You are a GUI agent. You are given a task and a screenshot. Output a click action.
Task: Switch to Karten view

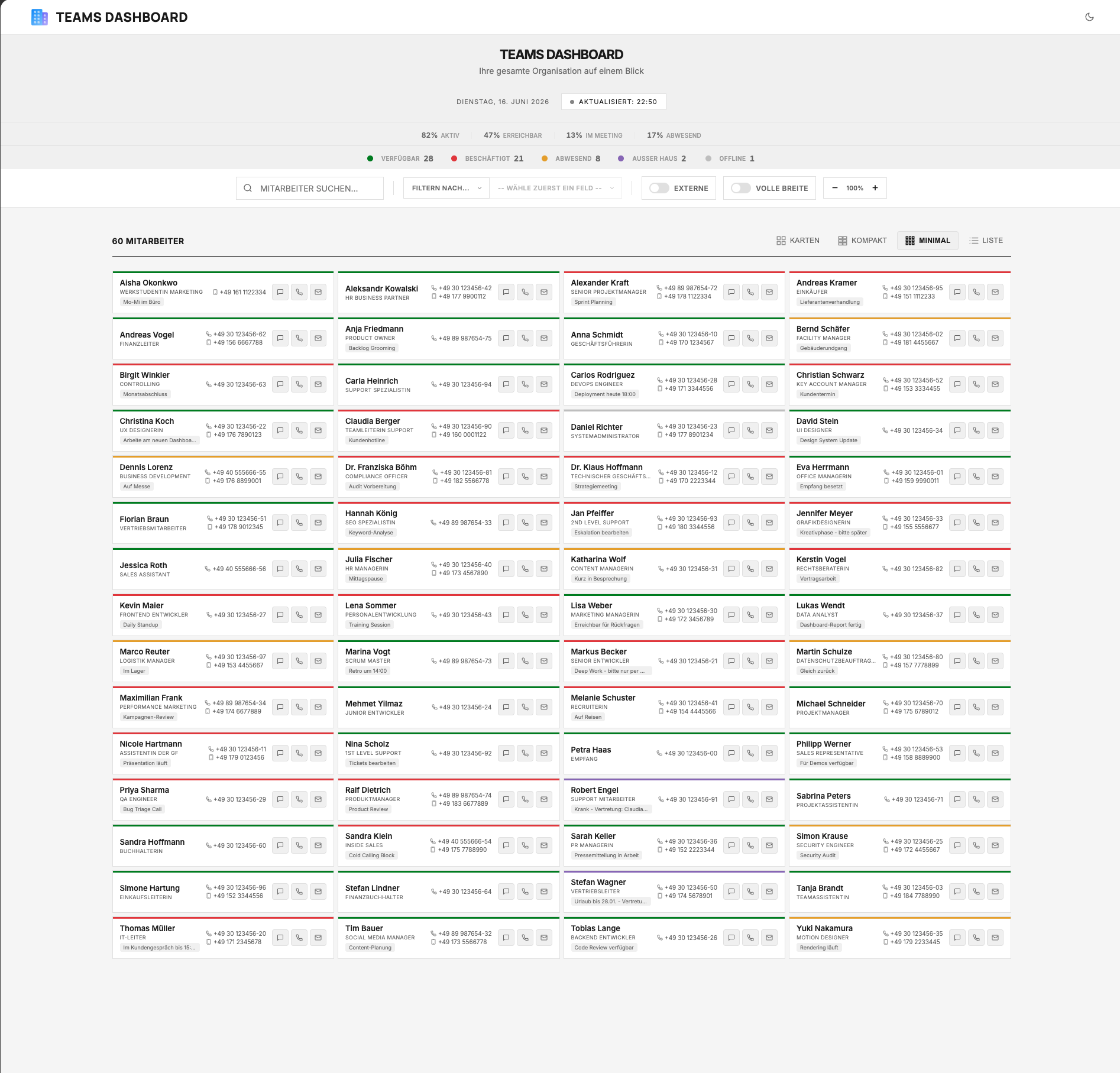[x=798, y=241]
